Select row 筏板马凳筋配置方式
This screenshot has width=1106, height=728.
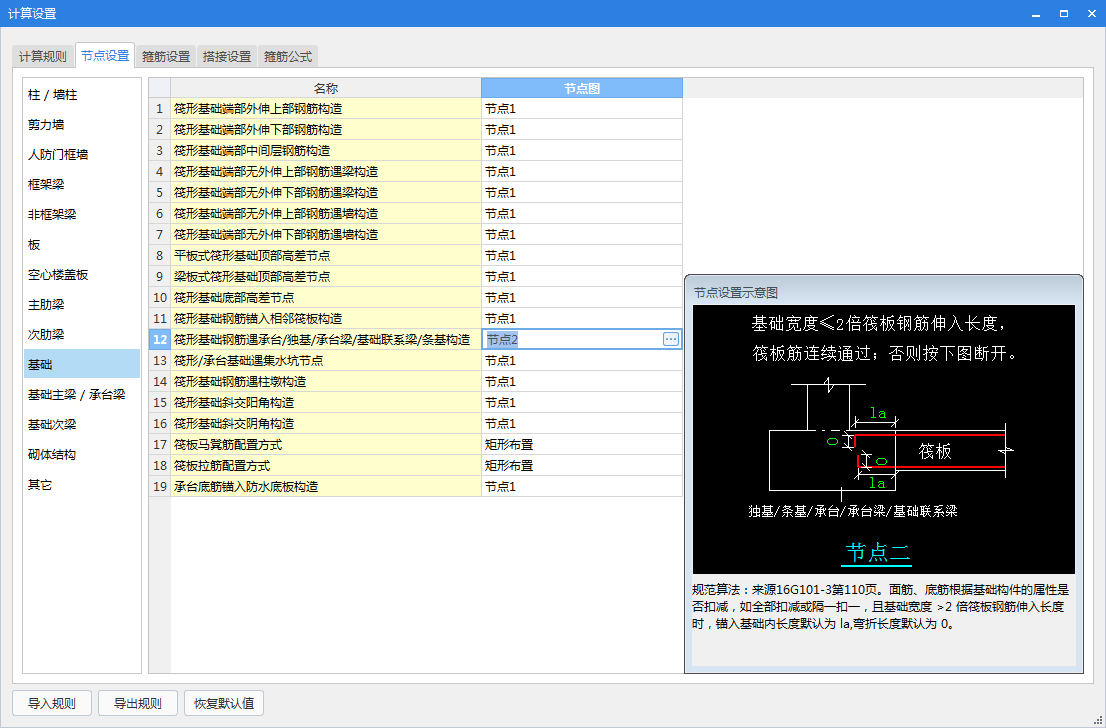pyautogui.click(x=326, y=444)
